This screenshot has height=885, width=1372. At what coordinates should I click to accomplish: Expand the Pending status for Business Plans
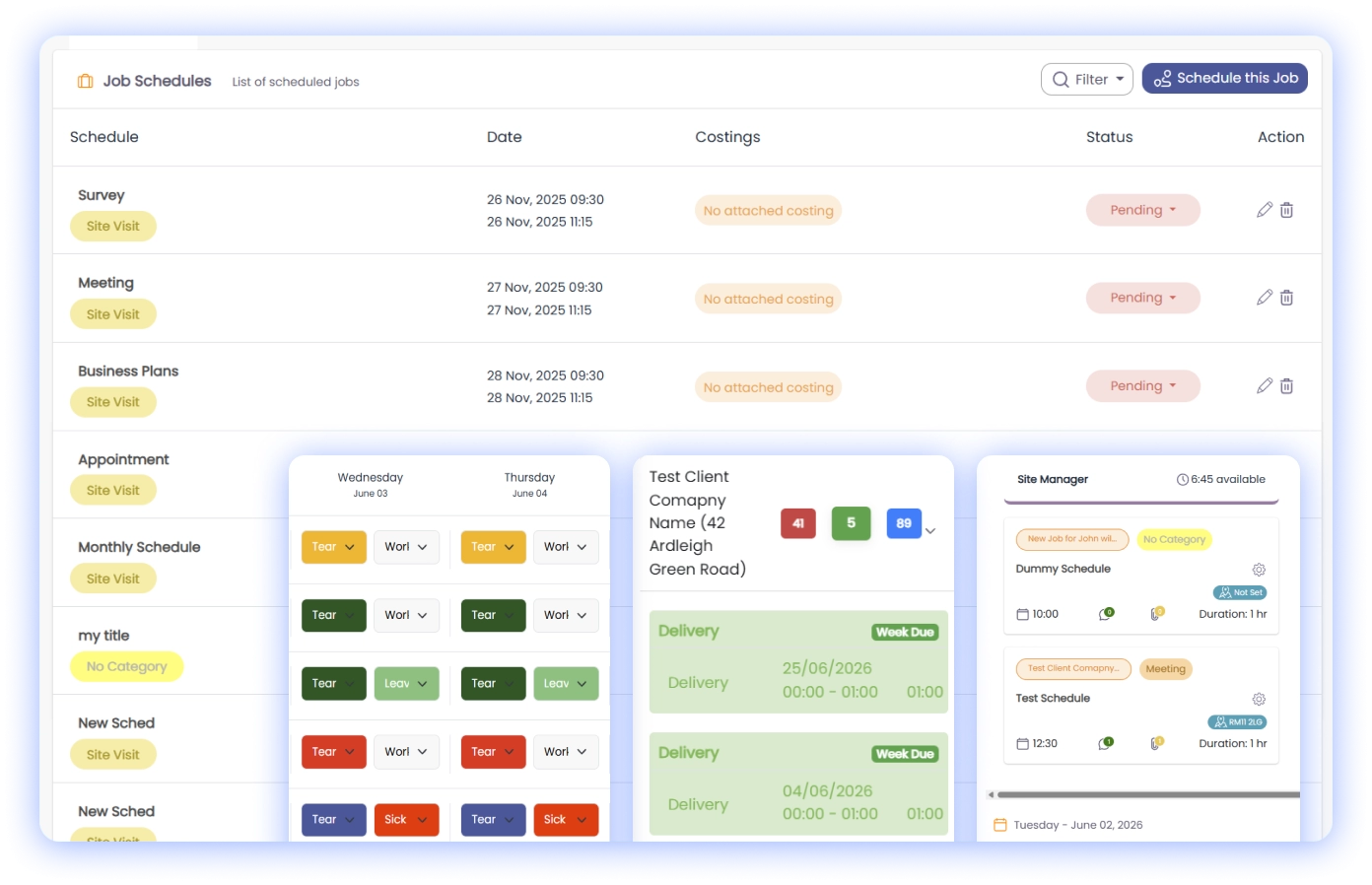coord(1143,386)
